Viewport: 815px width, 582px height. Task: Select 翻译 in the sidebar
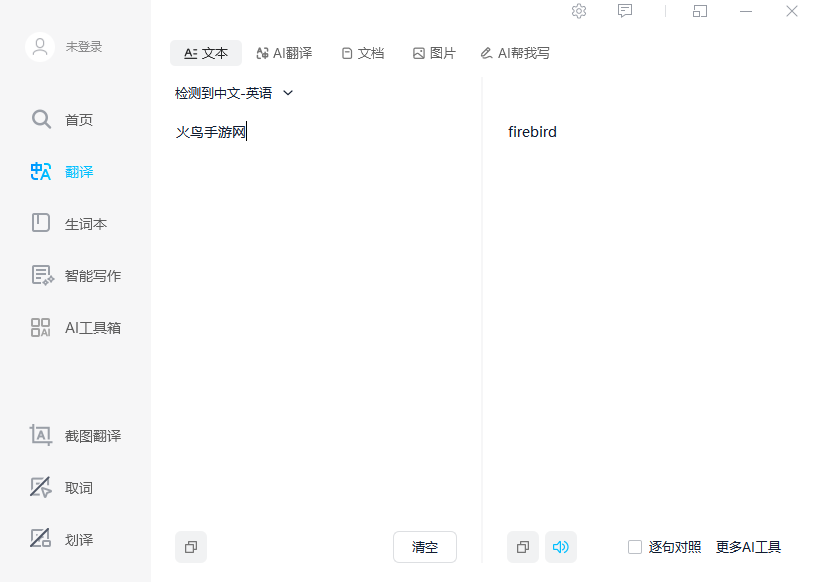[62, 171]
